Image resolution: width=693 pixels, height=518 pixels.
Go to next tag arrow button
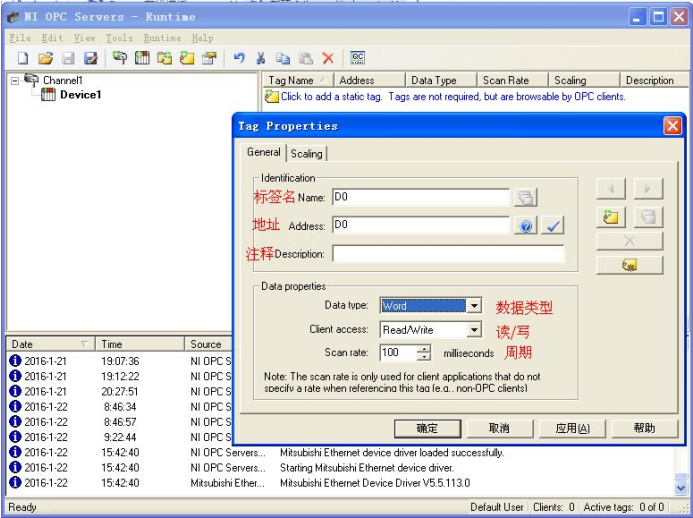(648, 189)
